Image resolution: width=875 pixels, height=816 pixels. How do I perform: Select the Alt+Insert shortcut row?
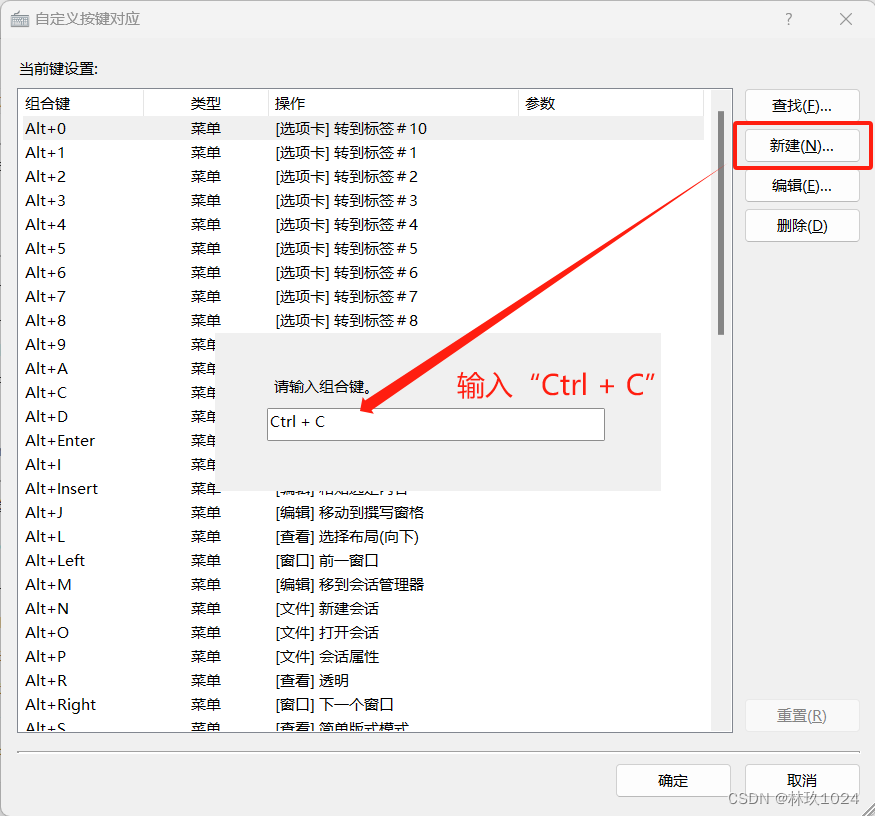pyautogui.click(x=60, y=488)
